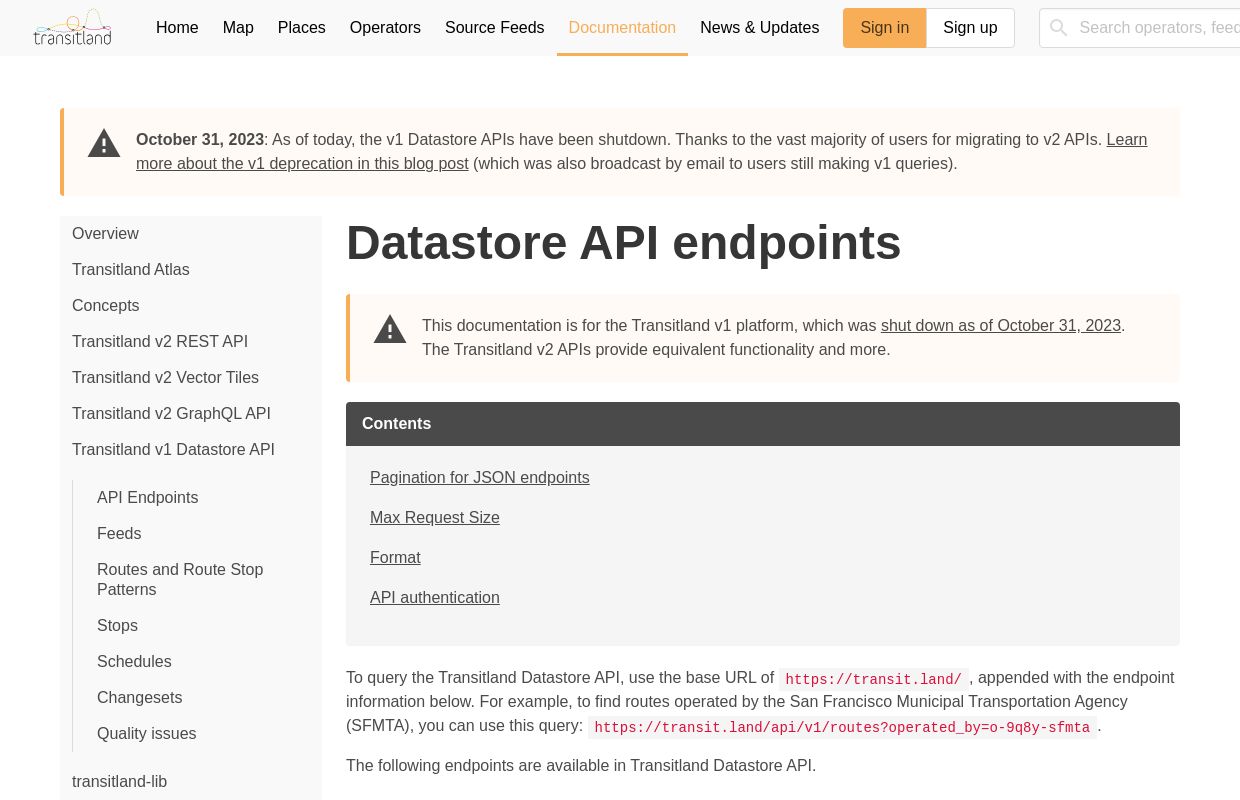Open the Operators page
The height and width of the screenshot is (800, 1240).
click(385, 28)
